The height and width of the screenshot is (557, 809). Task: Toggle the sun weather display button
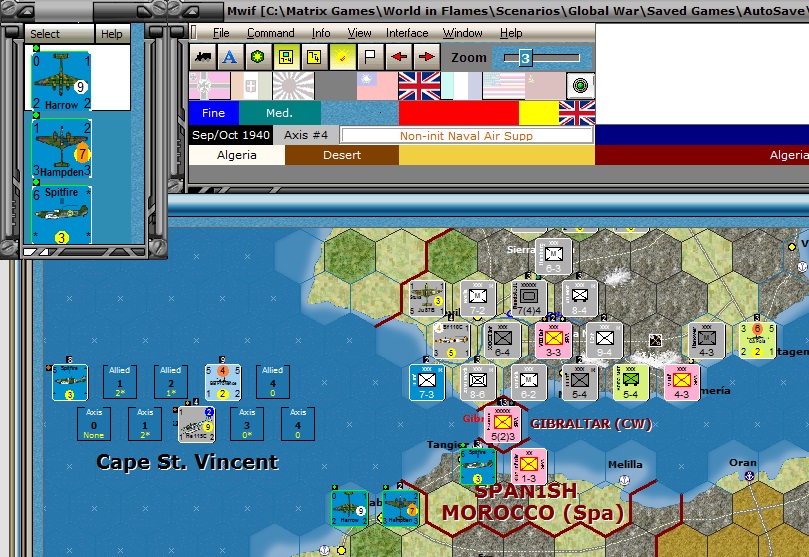coord(342,57)
